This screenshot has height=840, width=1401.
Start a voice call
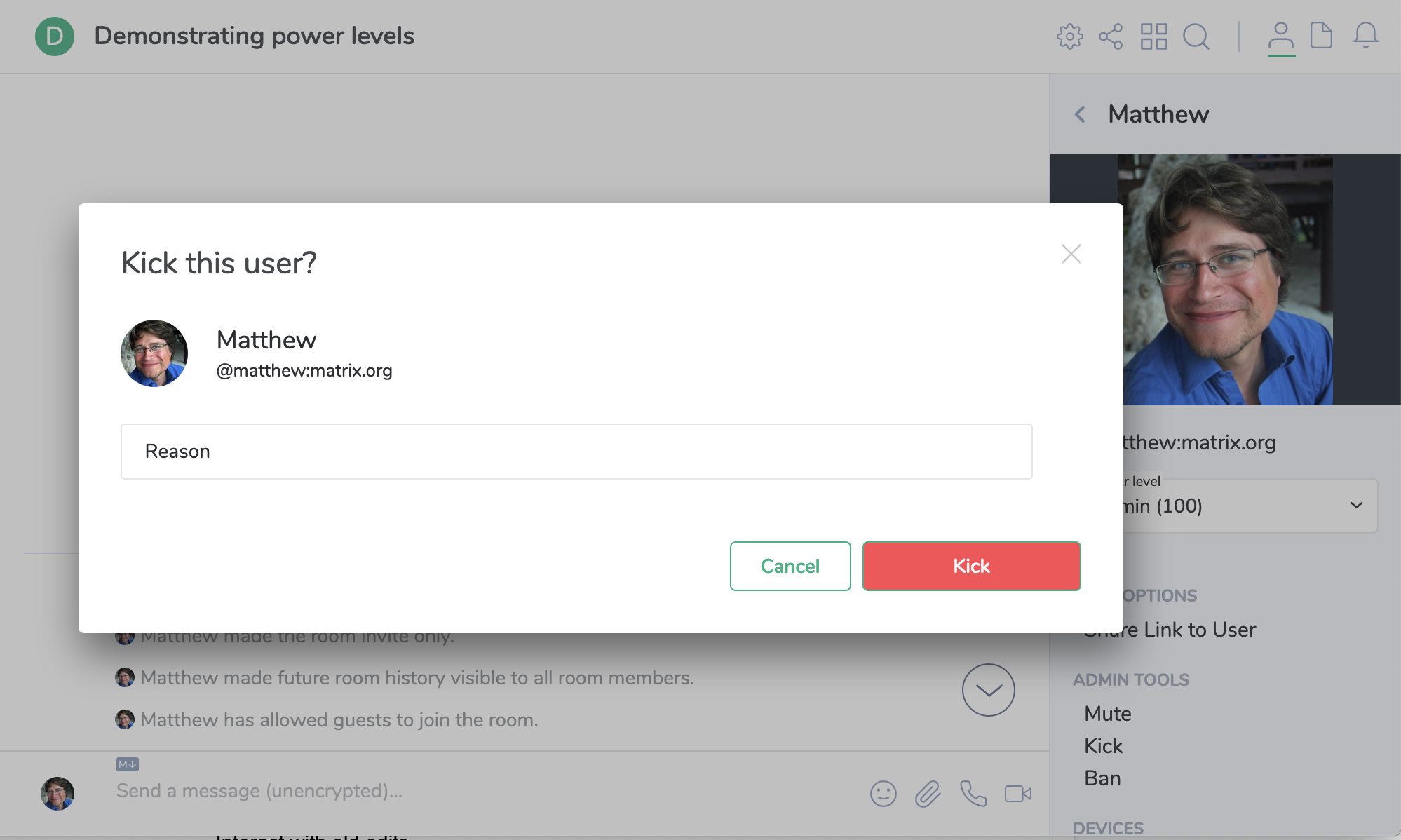coord(973,794)
